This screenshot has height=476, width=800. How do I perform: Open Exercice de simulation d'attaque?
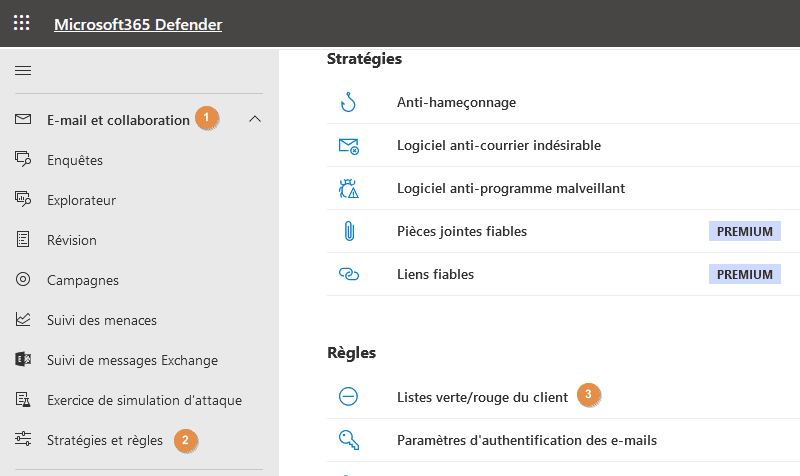[x=144, y=400]
